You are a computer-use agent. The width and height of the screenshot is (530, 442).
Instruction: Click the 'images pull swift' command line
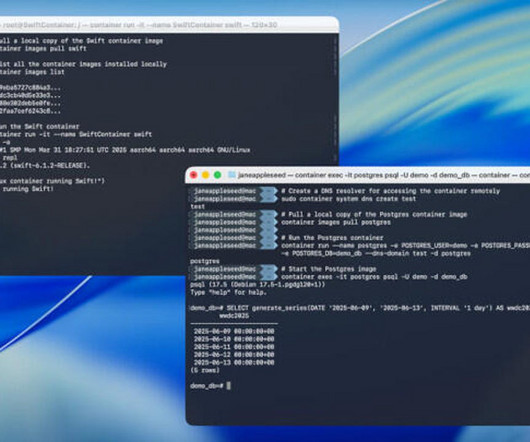point(43,49)
